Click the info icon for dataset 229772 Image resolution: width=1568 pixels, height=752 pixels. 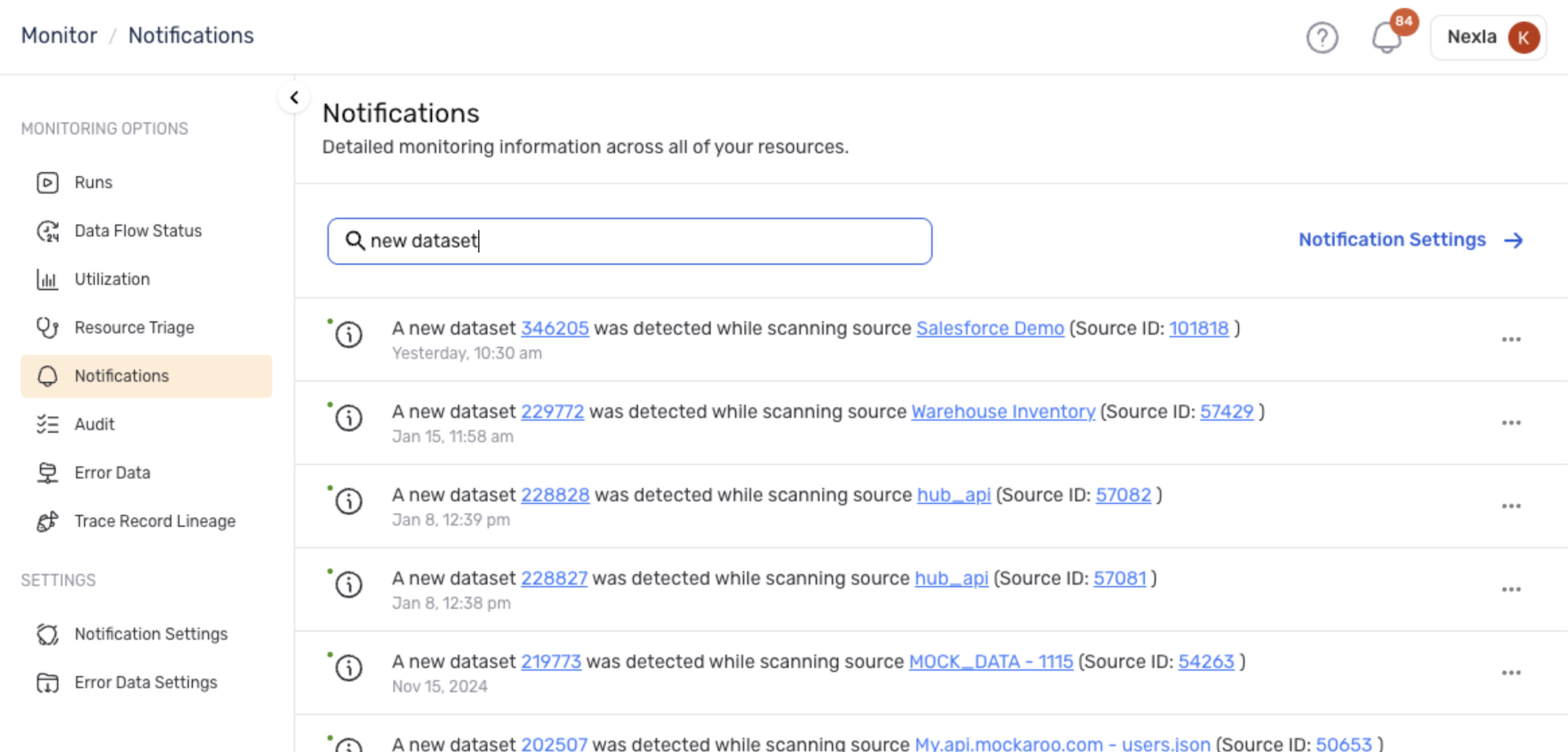click(349, 417)
